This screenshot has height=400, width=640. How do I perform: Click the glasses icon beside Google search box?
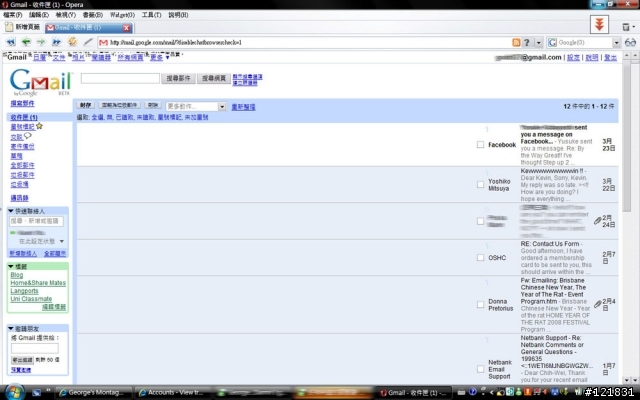[x=630, y=42]
